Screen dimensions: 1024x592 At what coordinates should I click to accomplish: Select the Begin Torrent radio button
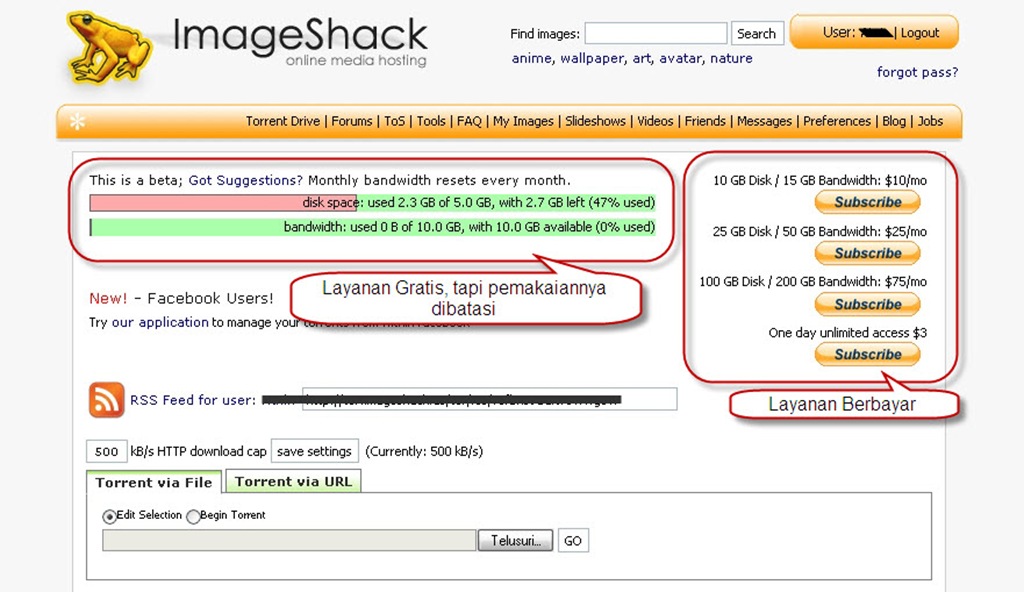click(193, 516)
